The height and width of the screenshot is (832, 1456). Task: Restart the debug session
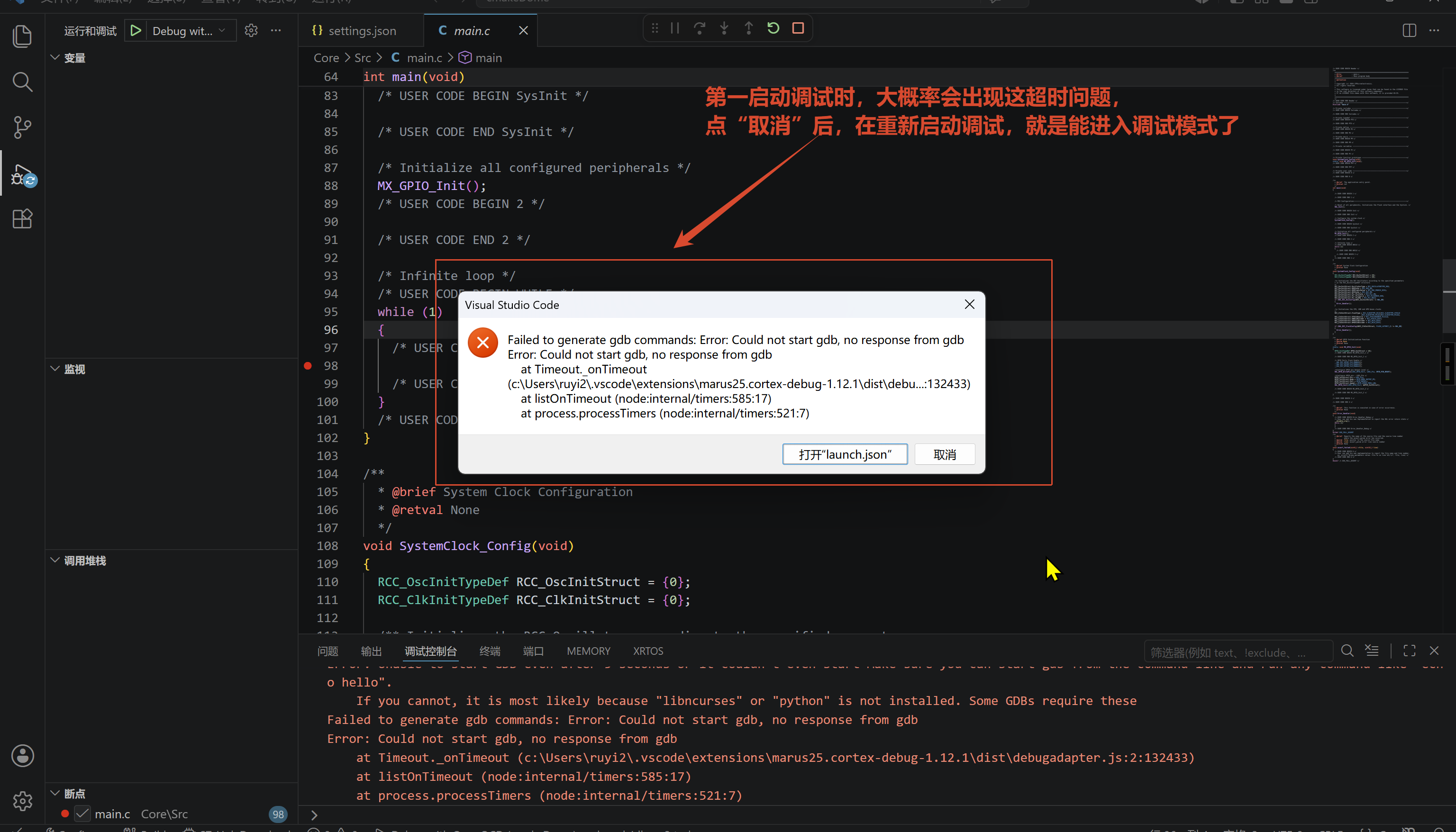click(773, 28)
